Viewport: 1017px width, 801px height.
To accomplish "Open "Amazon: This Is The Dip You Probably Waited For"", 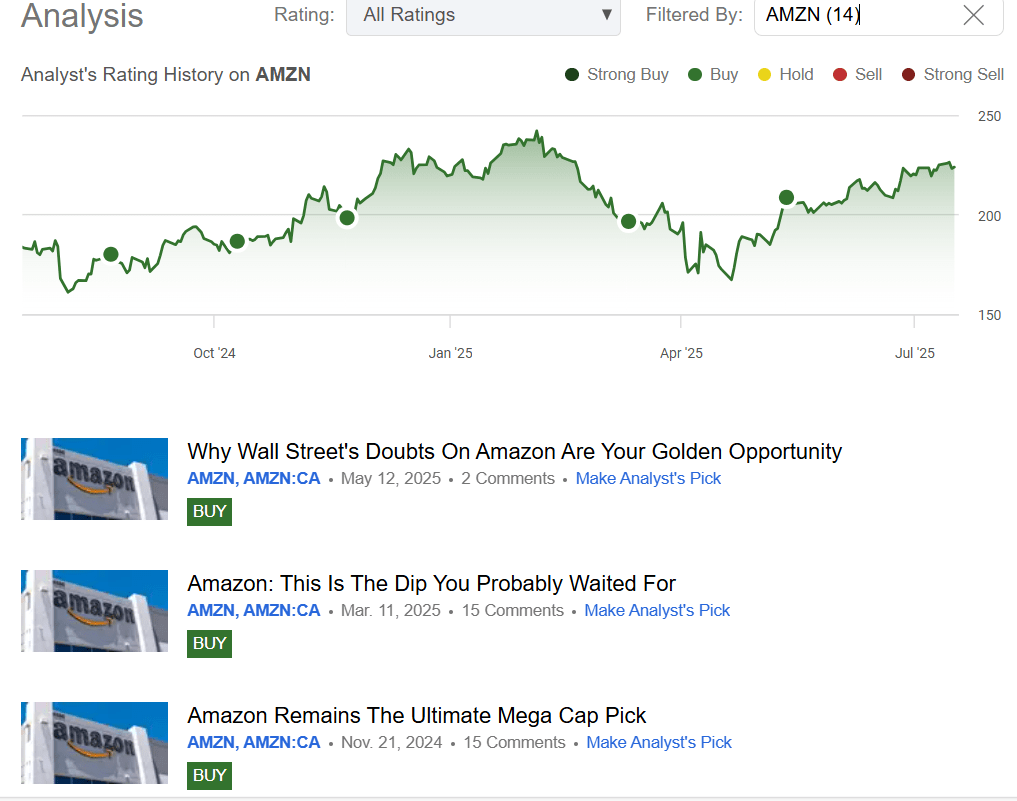I will coord(431,583).
